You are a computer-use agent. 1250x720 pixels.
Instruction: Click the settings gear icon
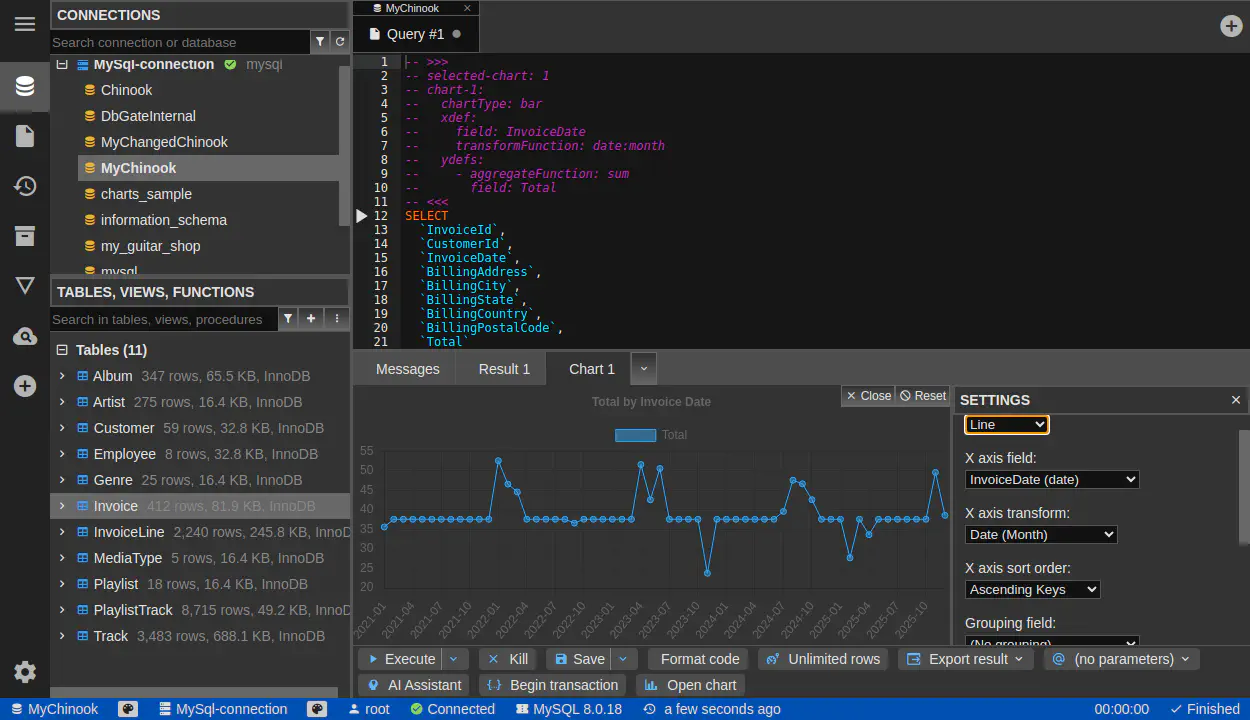point(25,672)
